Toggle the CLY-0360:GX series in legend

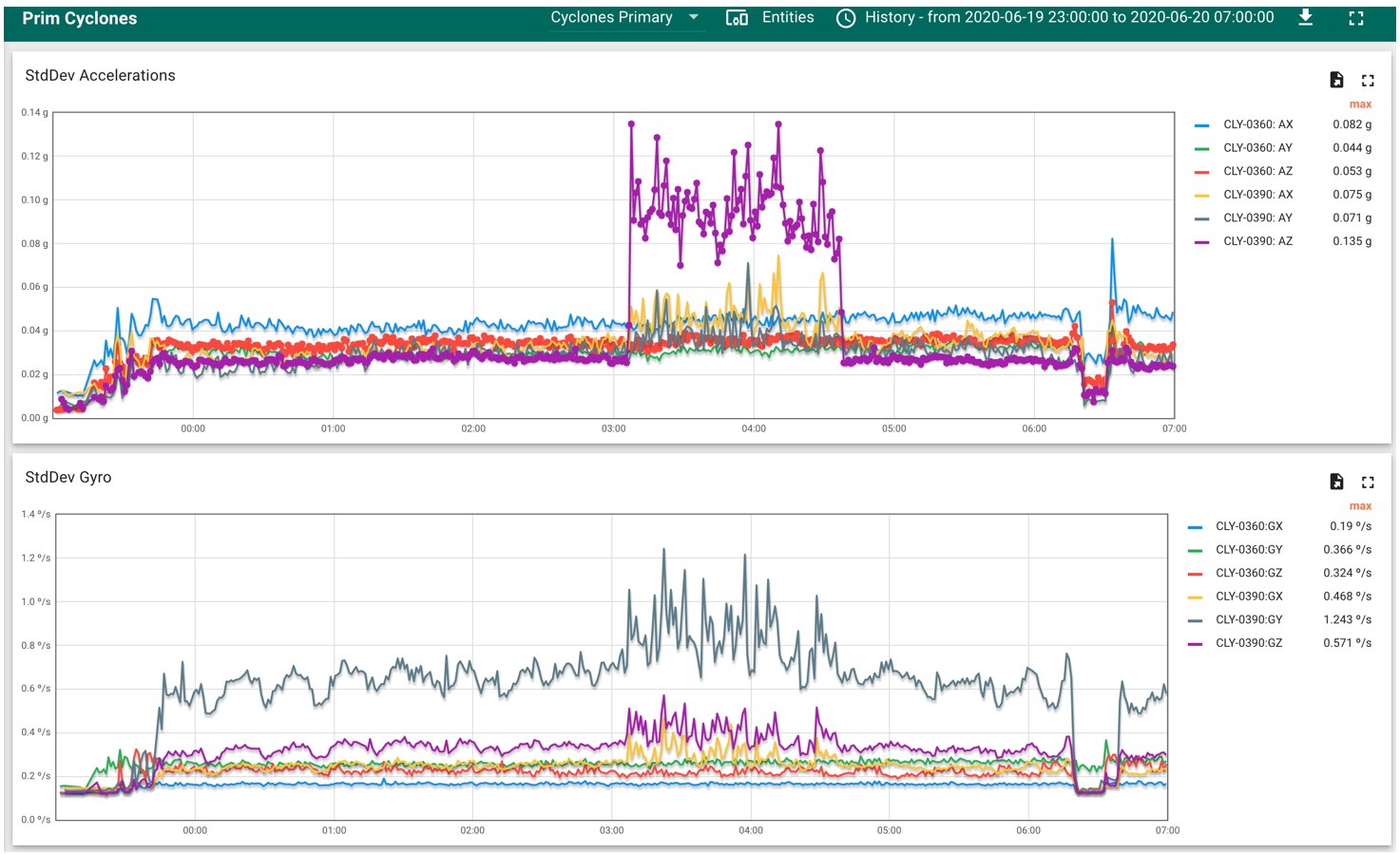point(1249,526)
